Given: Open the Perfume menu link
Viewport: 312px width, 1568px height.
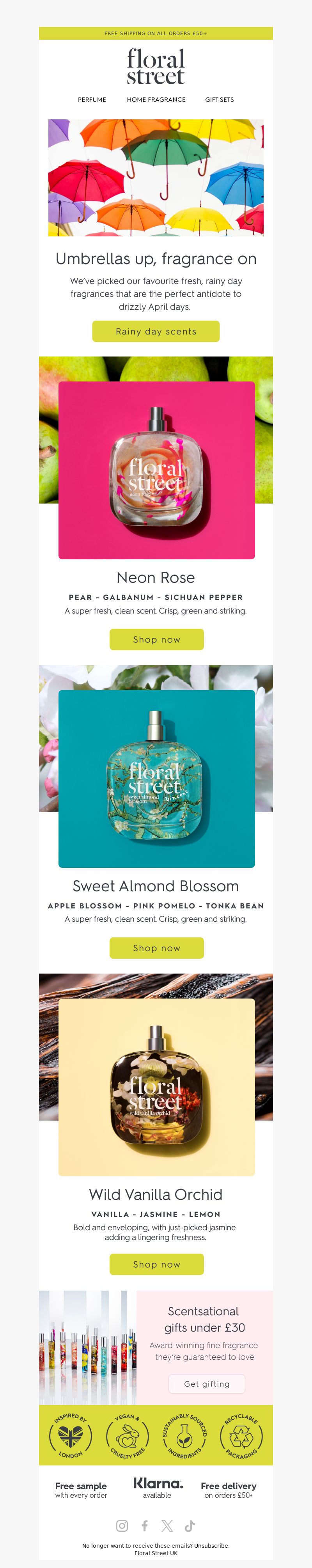Looking at the screenshot, I should pos(92,100).
